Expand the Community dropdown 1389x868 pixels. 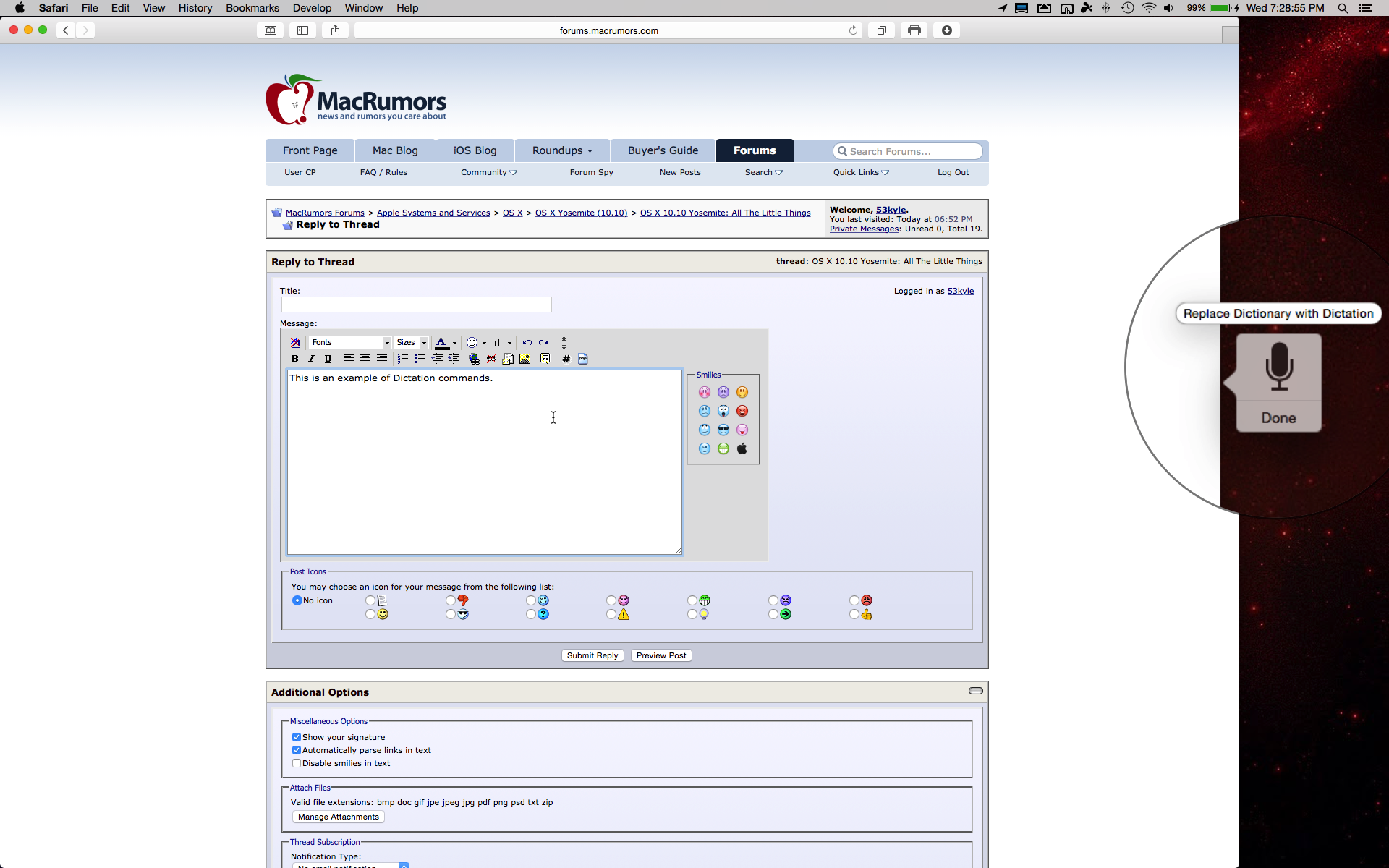point(489,172)
